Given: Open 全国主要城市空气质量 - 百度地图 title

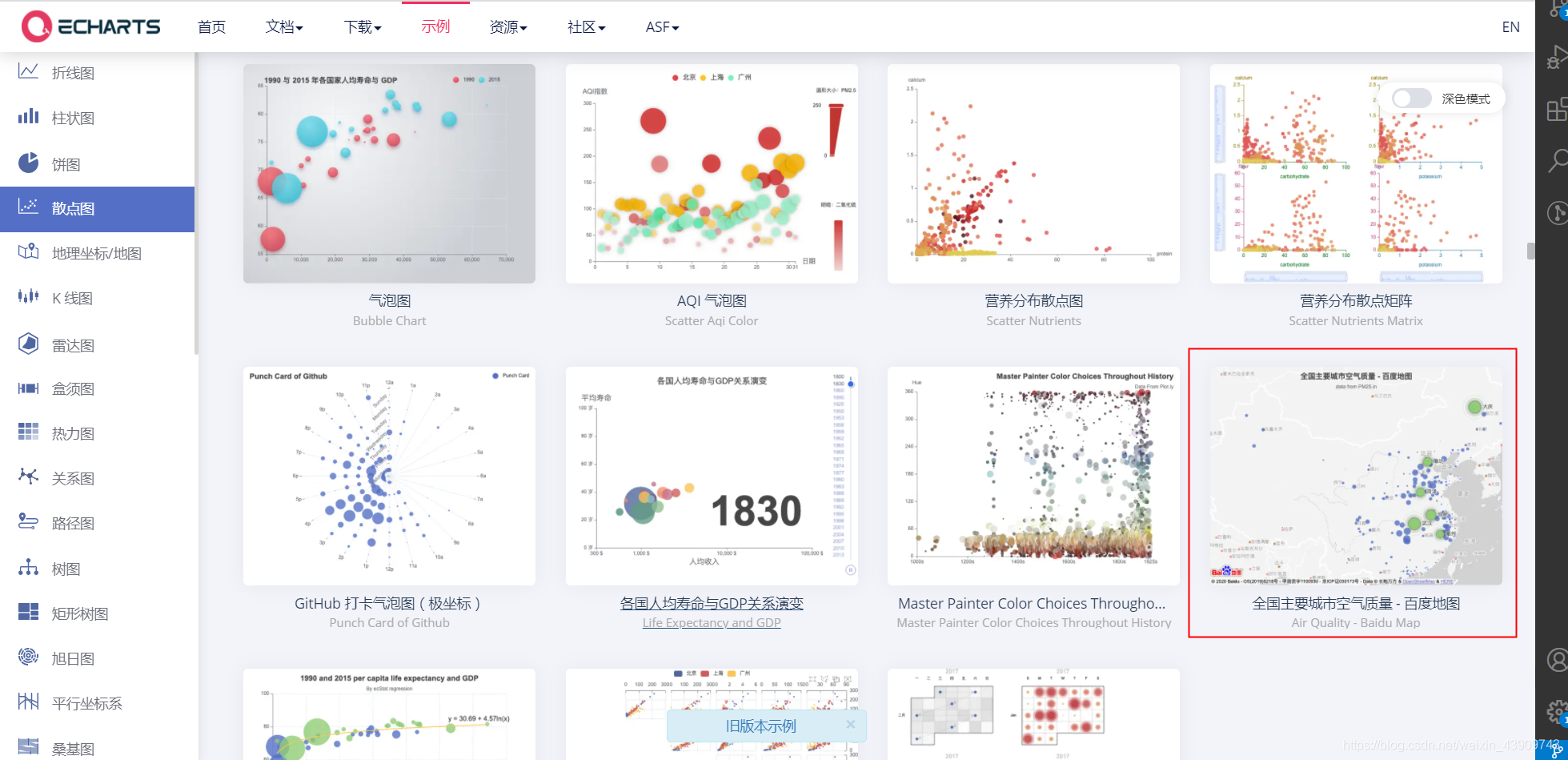Looking at the screenshot, I should (1356, 603).
